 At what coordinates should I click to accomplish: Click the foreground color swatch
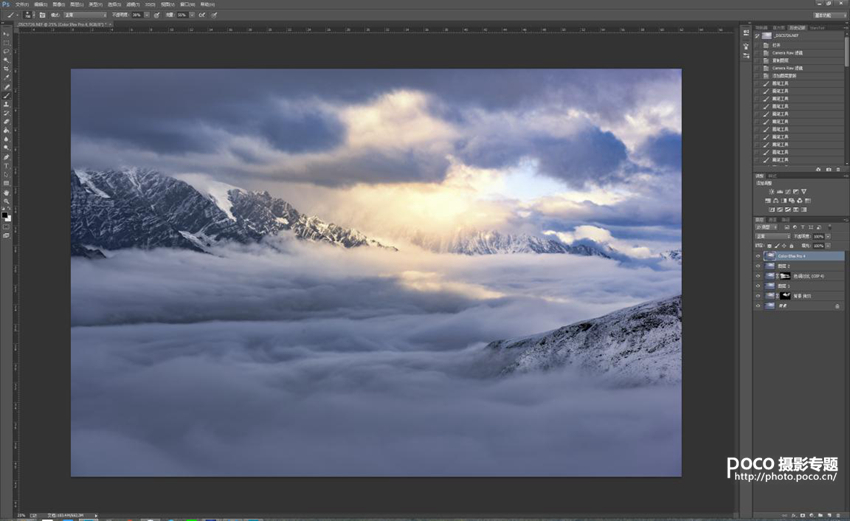point(4,215)
